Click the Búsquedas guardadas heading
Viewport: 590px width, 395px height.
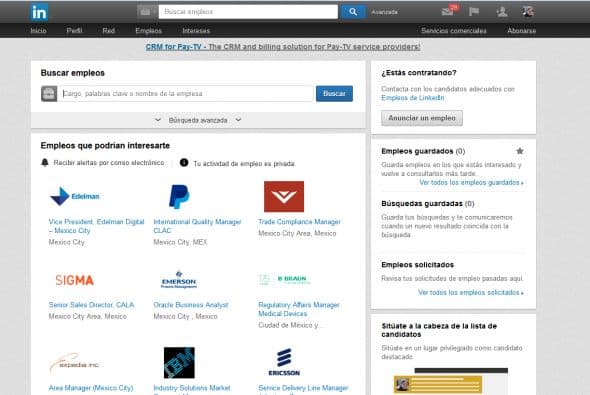pos(427,204)
